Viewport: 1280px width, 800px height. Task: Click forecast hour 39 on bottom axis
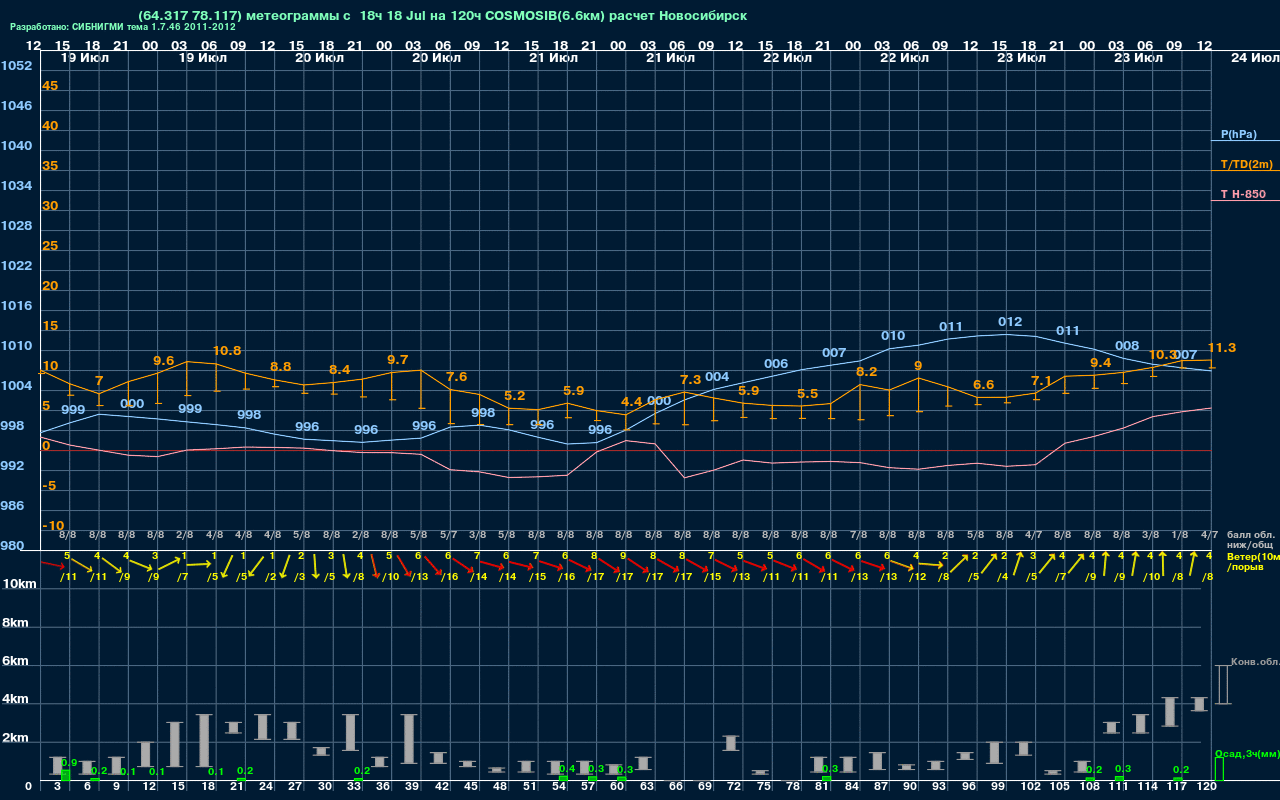point(411,787)
